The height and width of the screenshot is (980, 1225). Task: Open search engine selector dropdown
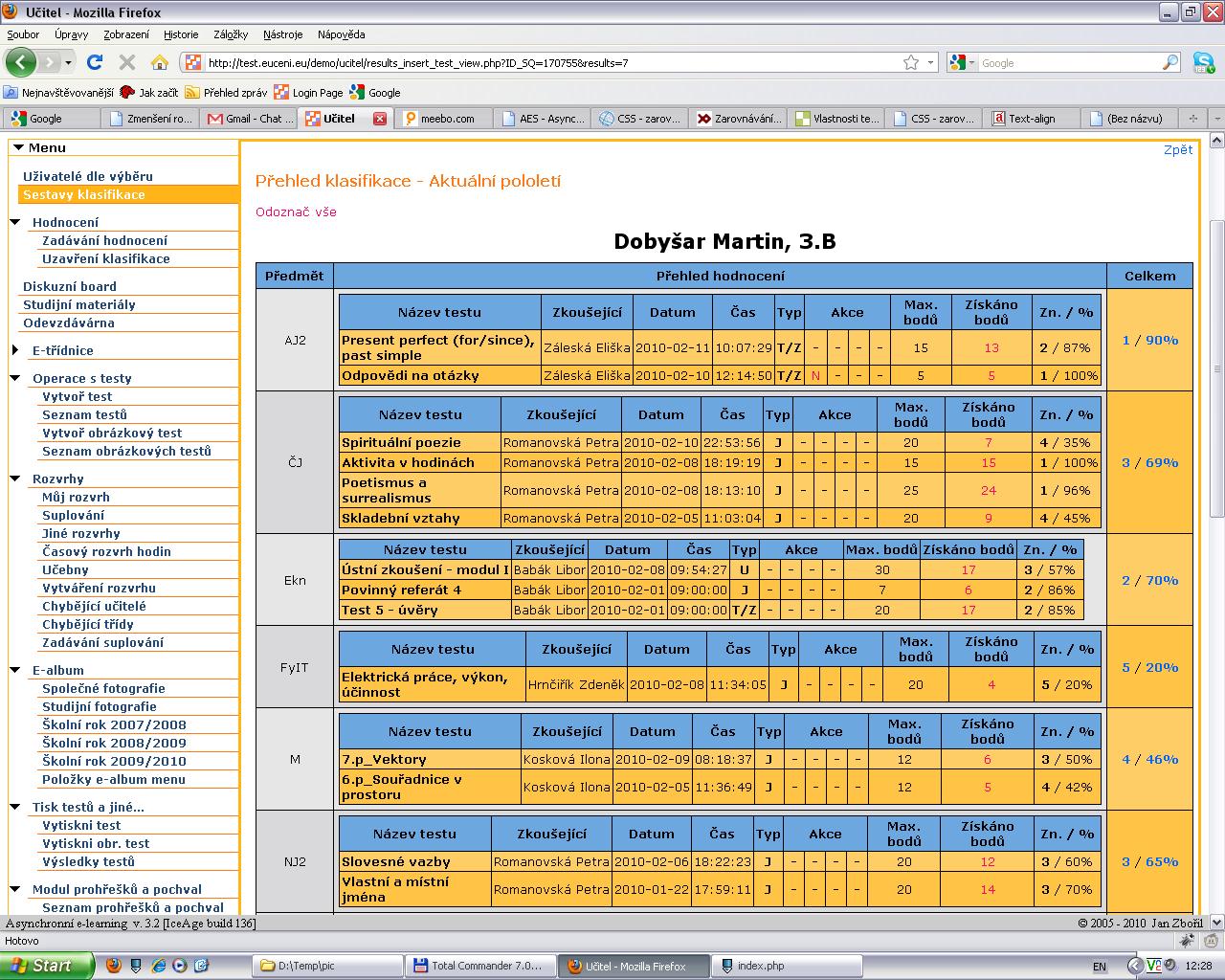[972, 62]
